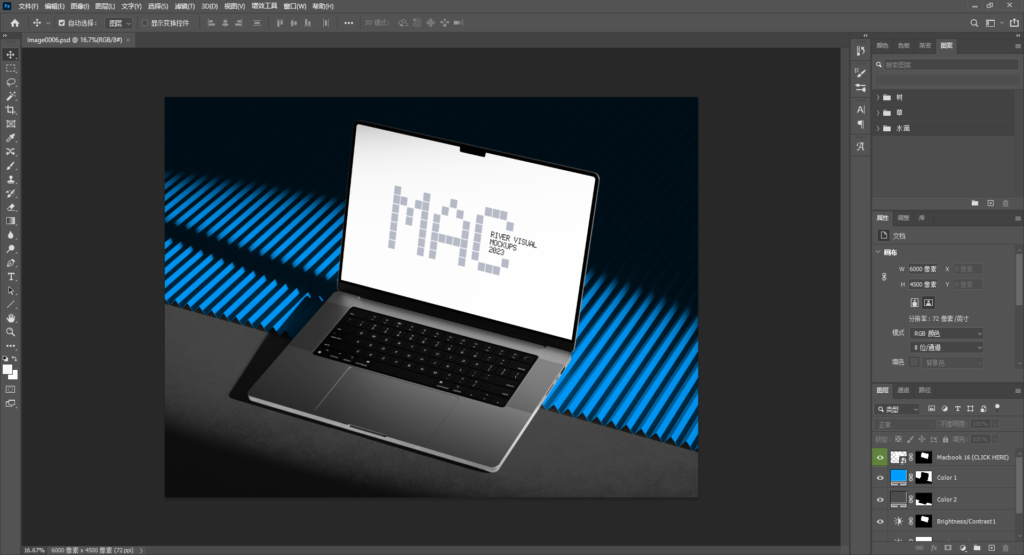Click the options bar three-dots more button
Image resolution: width=1024 pixels, height=555 pixels.
pos(349,23)
